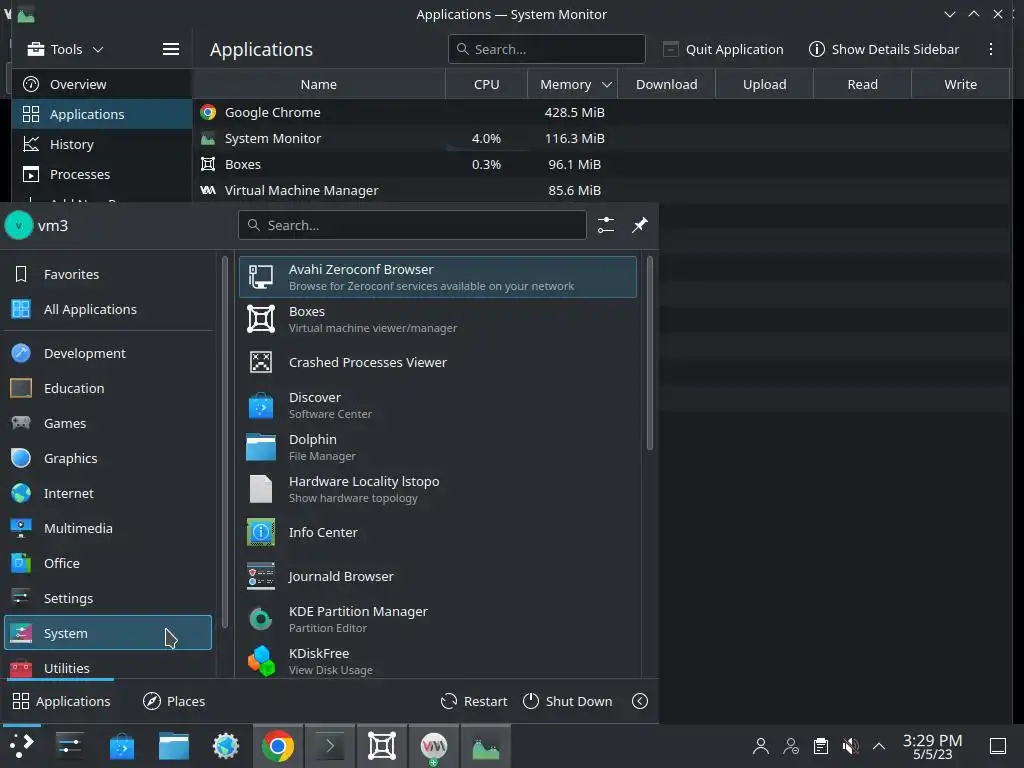Sort by Name column header
Viewport: 1024px width, 768px height.
click(x=319, y=84)
